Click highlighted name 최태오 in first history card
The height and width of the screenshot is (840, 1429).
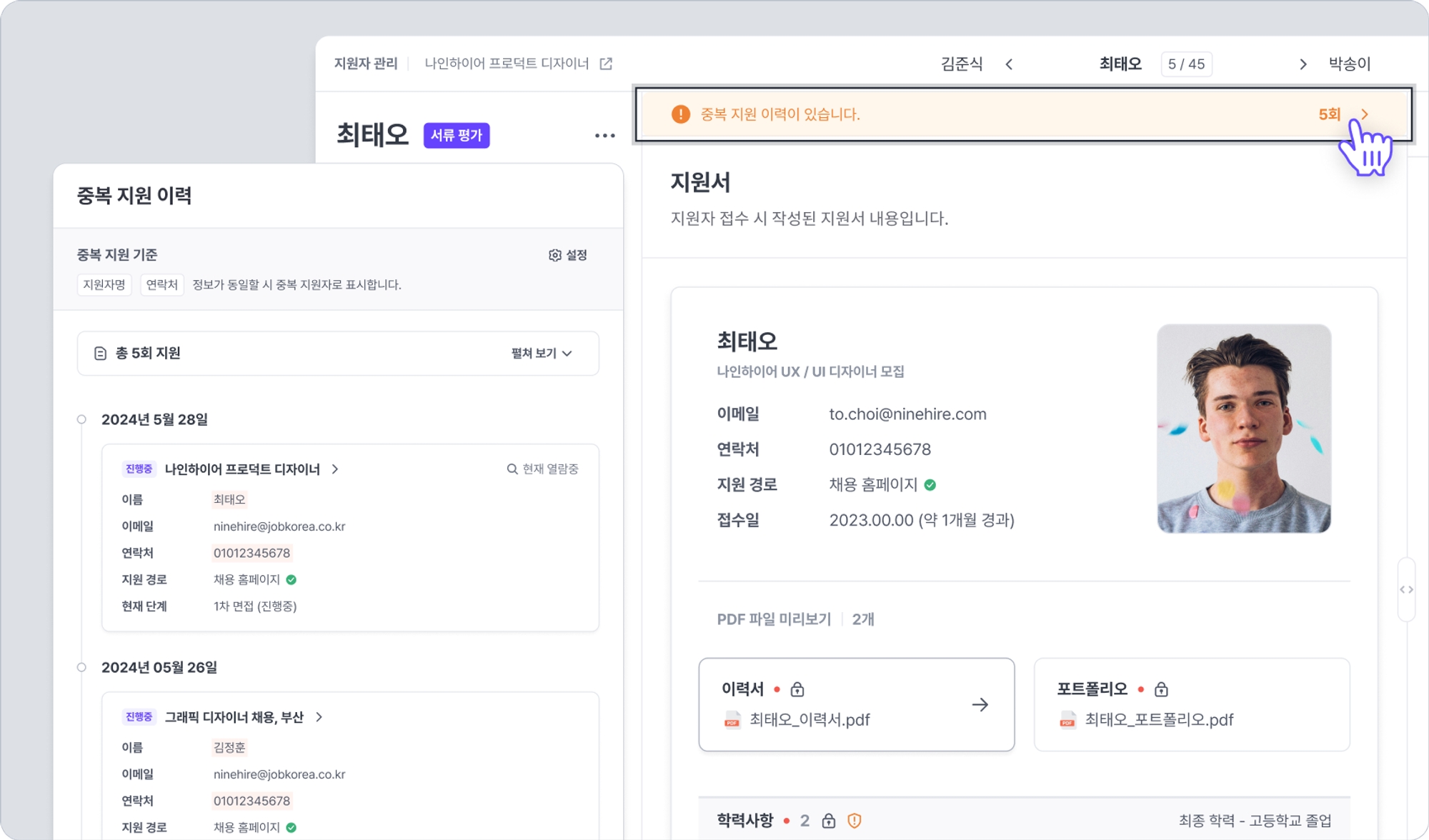point(229,500)
